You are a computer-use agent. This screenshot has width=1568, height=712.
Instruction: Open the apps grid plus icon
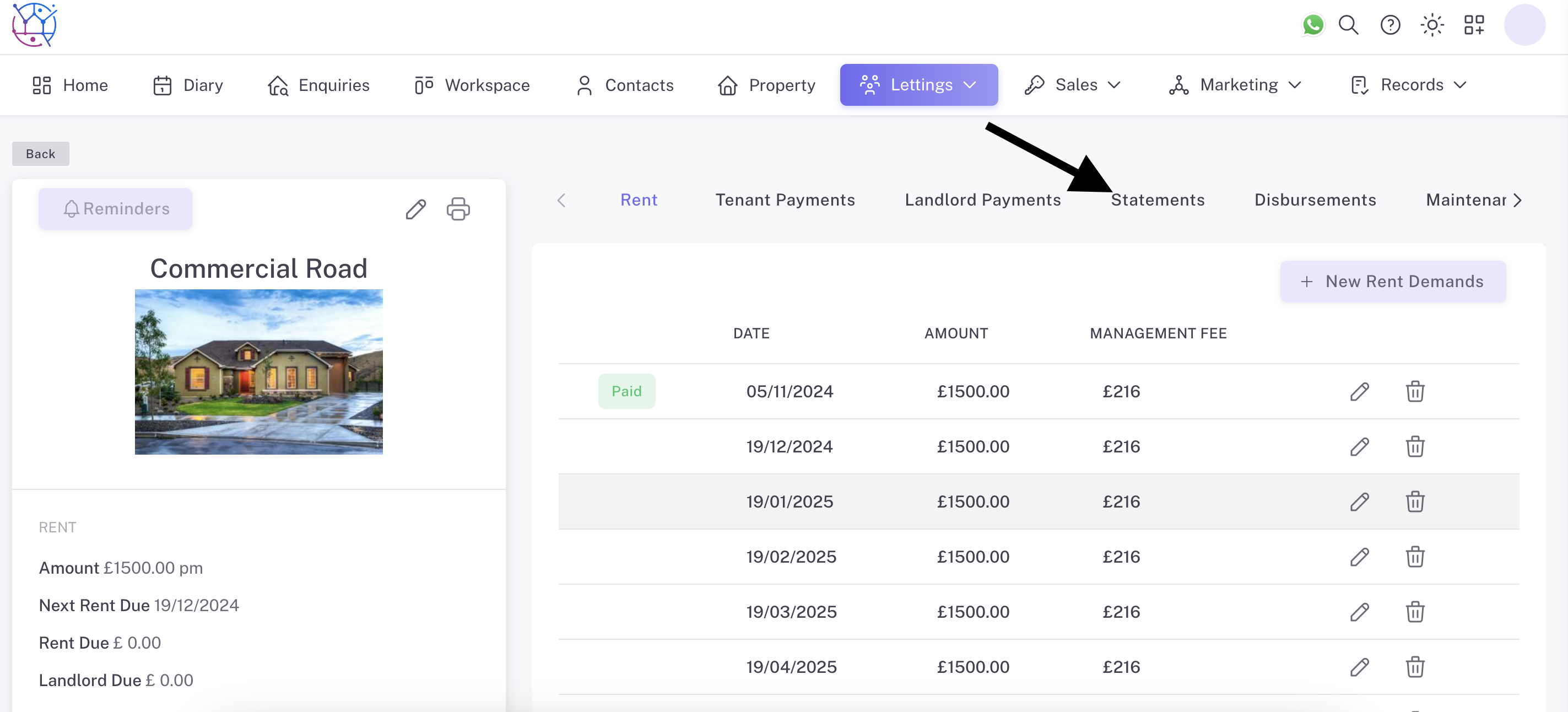1474,25
